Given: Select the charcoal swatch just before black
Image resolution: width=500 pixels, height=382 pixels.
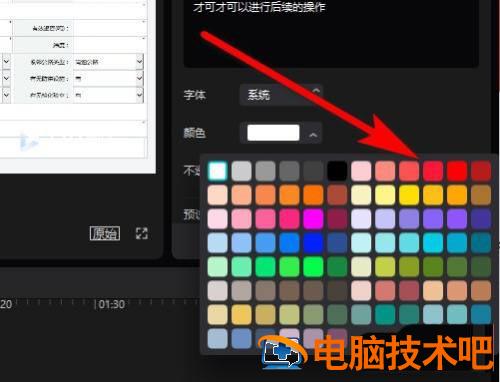Looking at the screenshot, I should point(313,171).
